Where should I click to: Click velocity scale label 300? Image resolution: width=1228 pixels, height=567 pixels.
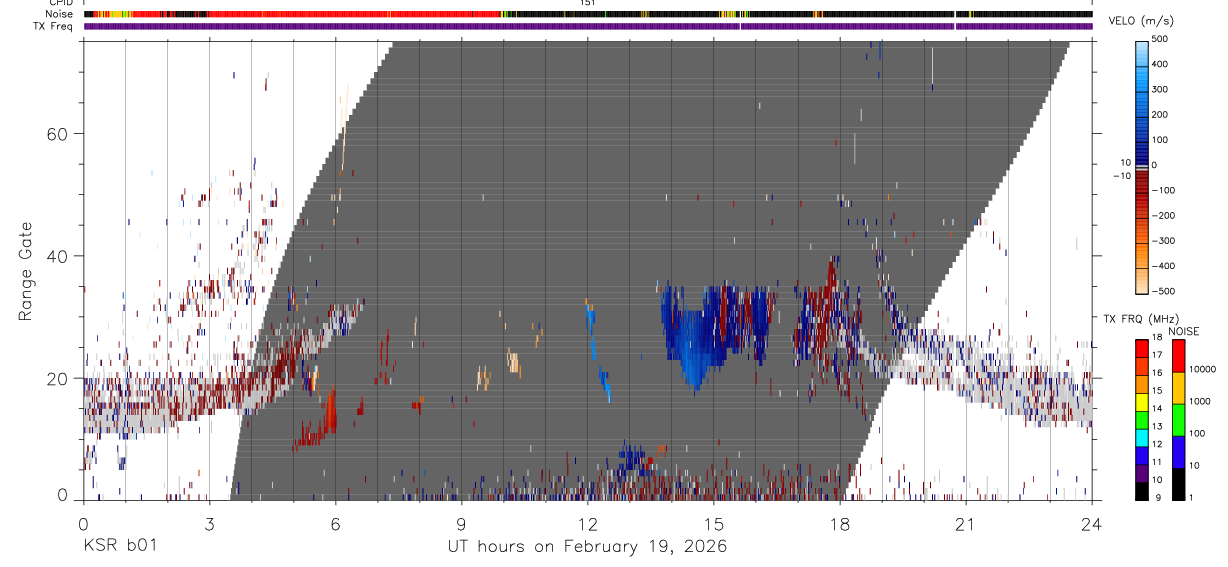click(1160, 89)
